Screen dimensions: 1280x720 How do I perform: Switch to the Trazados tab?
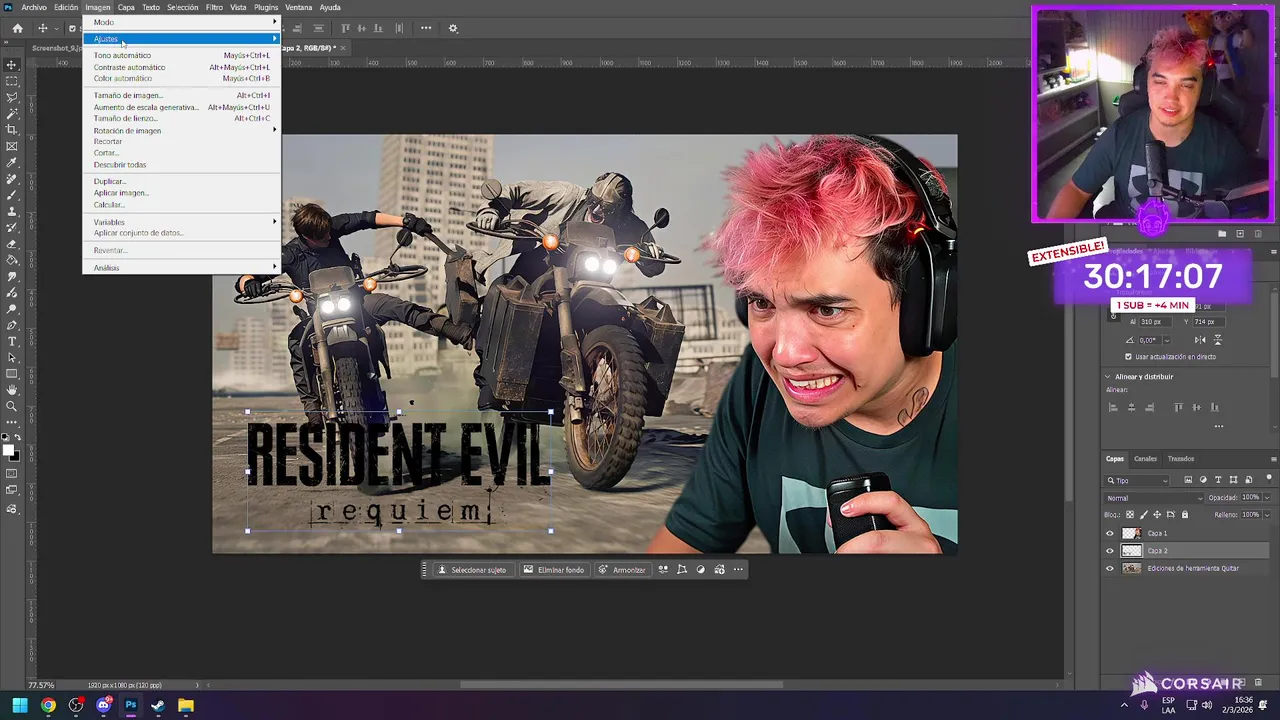pos(1181,459)
